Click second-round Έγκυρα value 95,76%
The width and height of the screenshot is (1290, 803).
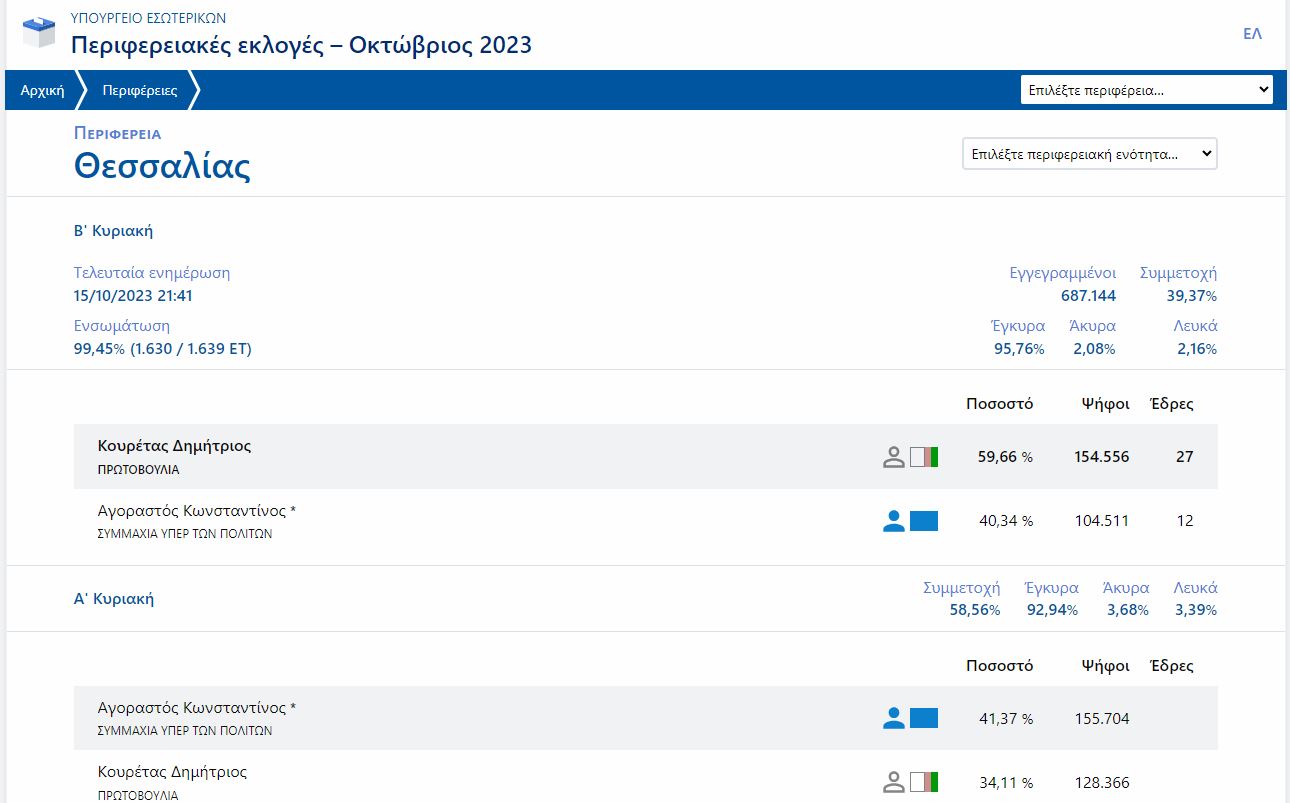[x=1019, y=349]
